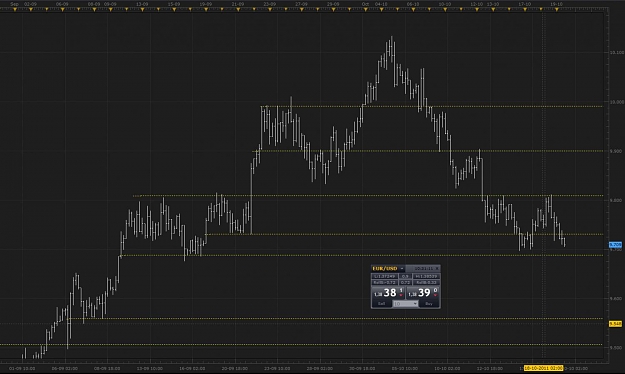
Task: Click the yellow marker under 17-10
Action: [x=525, y=9]
